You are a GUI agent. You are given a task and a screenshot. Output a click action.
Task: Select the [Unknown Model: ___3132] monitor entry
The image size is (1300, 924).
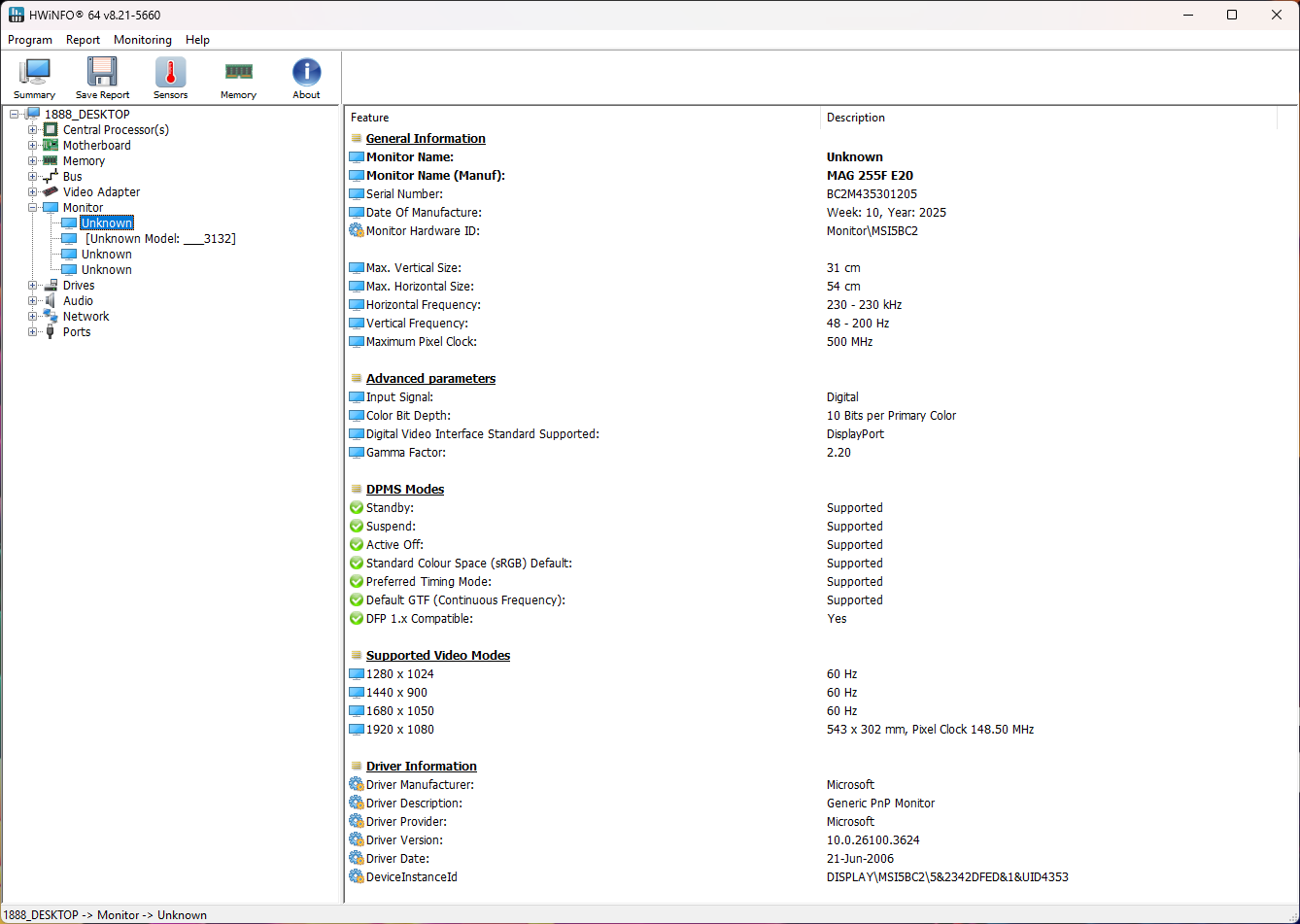(x=160, y=239)
